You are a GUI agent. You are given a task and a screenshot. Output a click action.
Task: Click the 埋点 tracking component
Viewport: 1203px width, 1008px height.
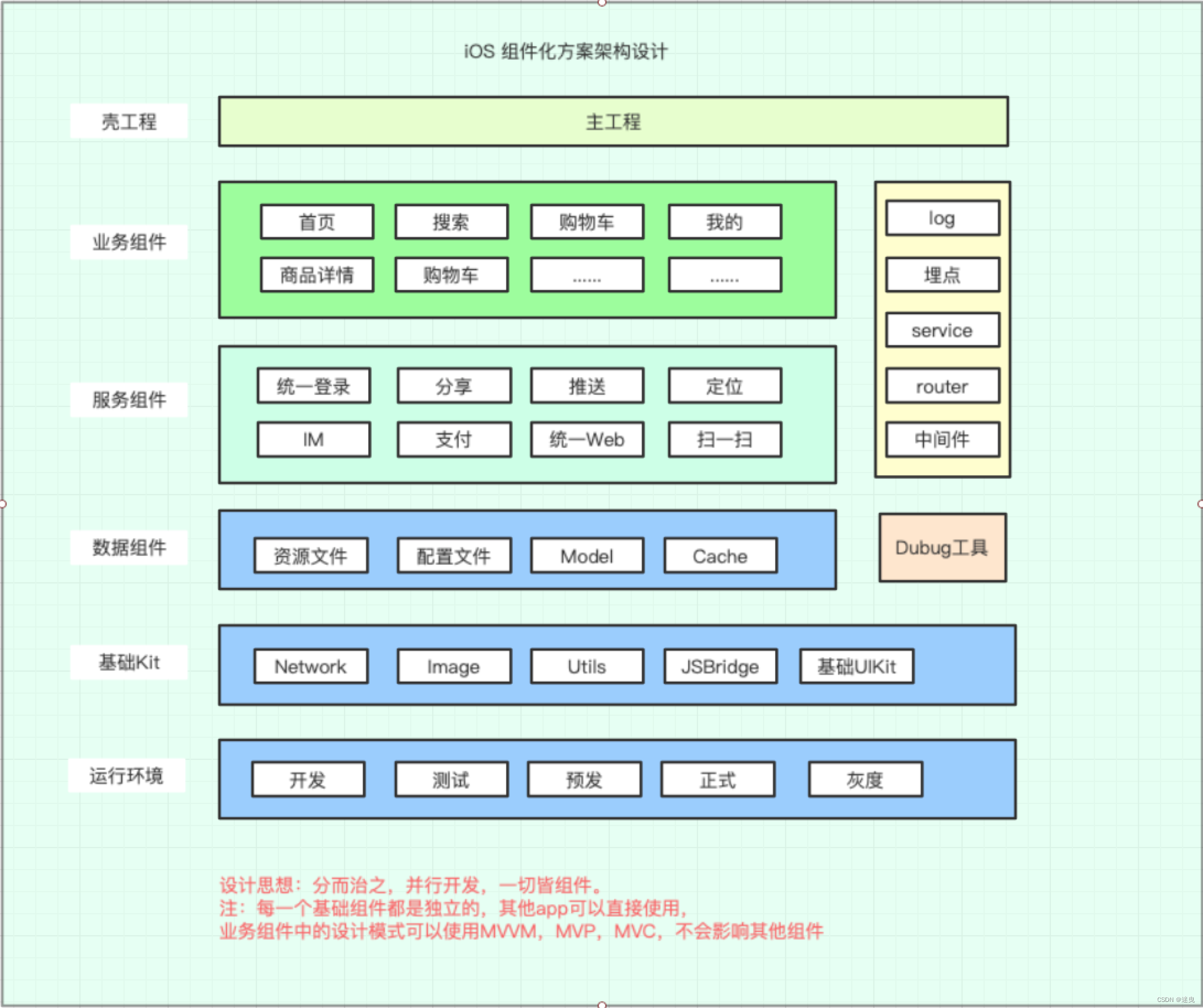[942, 278]
